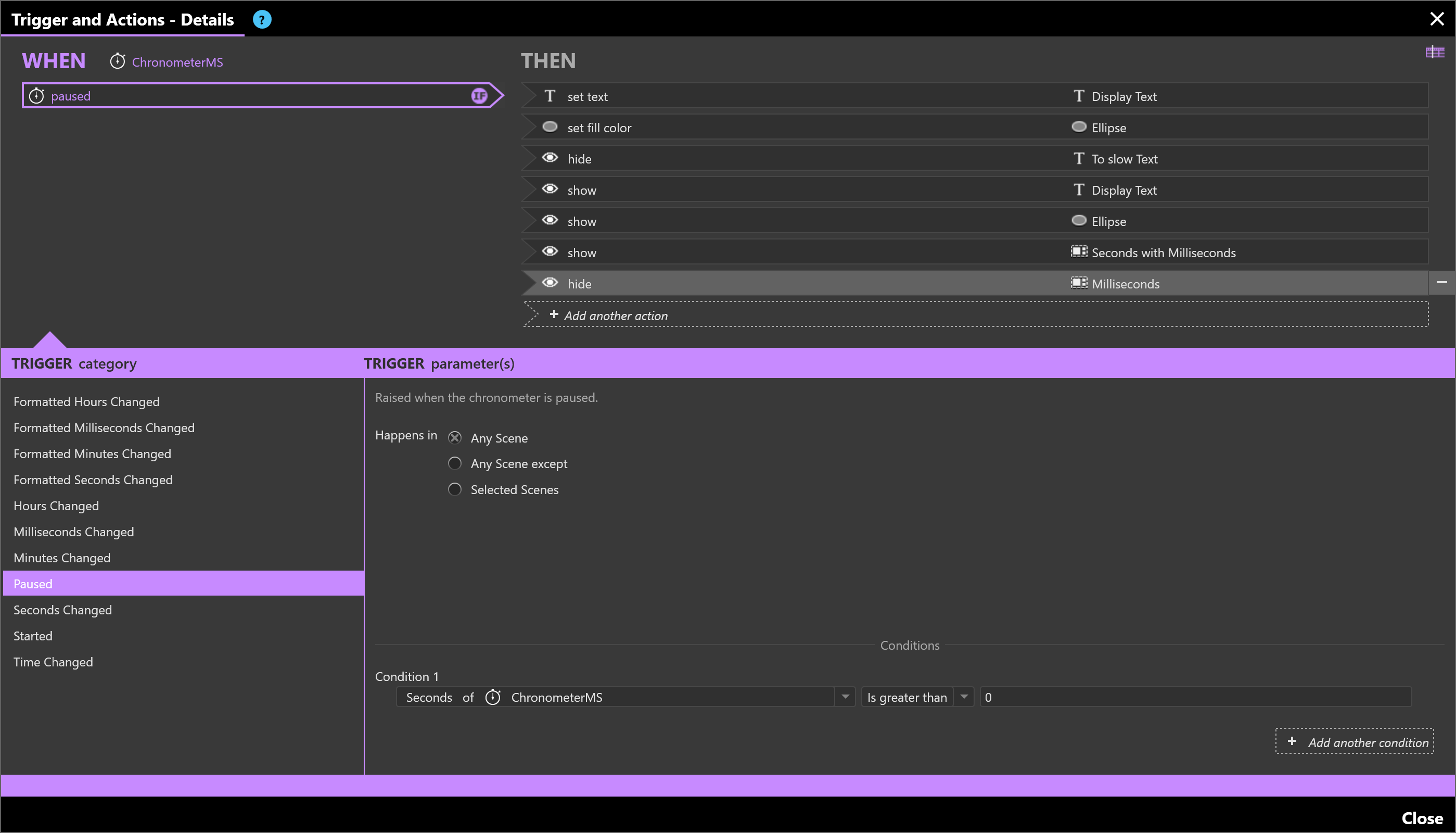Click eye icon of hide Milliseconds action
Screen dimensions: 1456x833
point(550,283)
